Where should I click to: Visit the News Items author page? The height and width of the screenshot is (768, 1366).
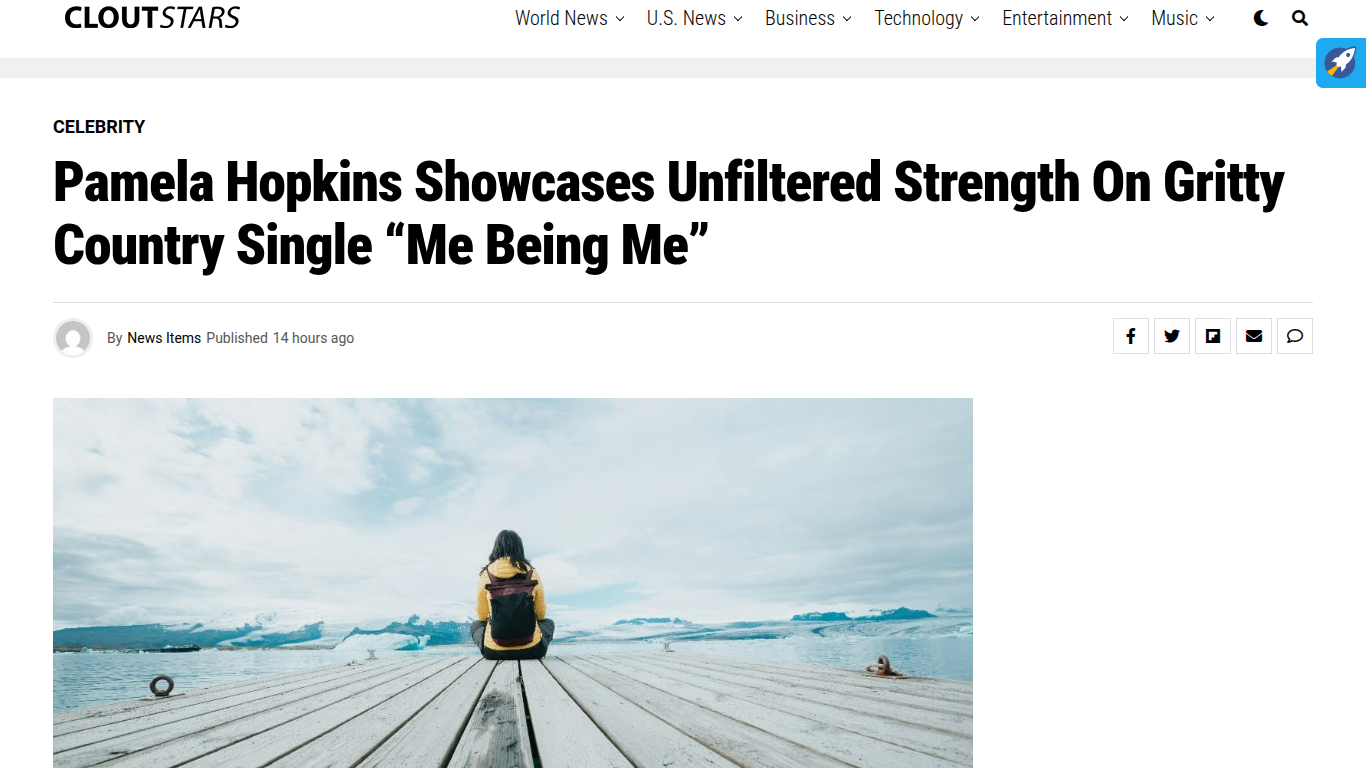click(164, 338)
